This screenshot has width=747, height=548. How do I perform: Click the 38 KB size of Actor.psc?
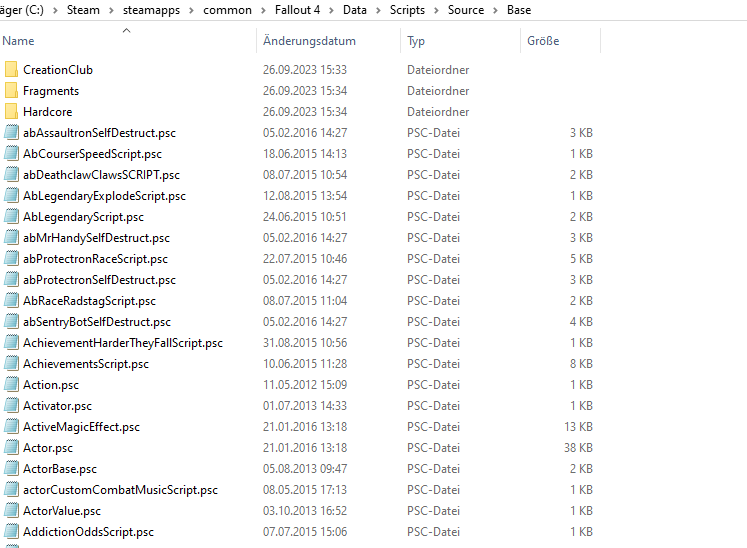(x=578, y=447)
